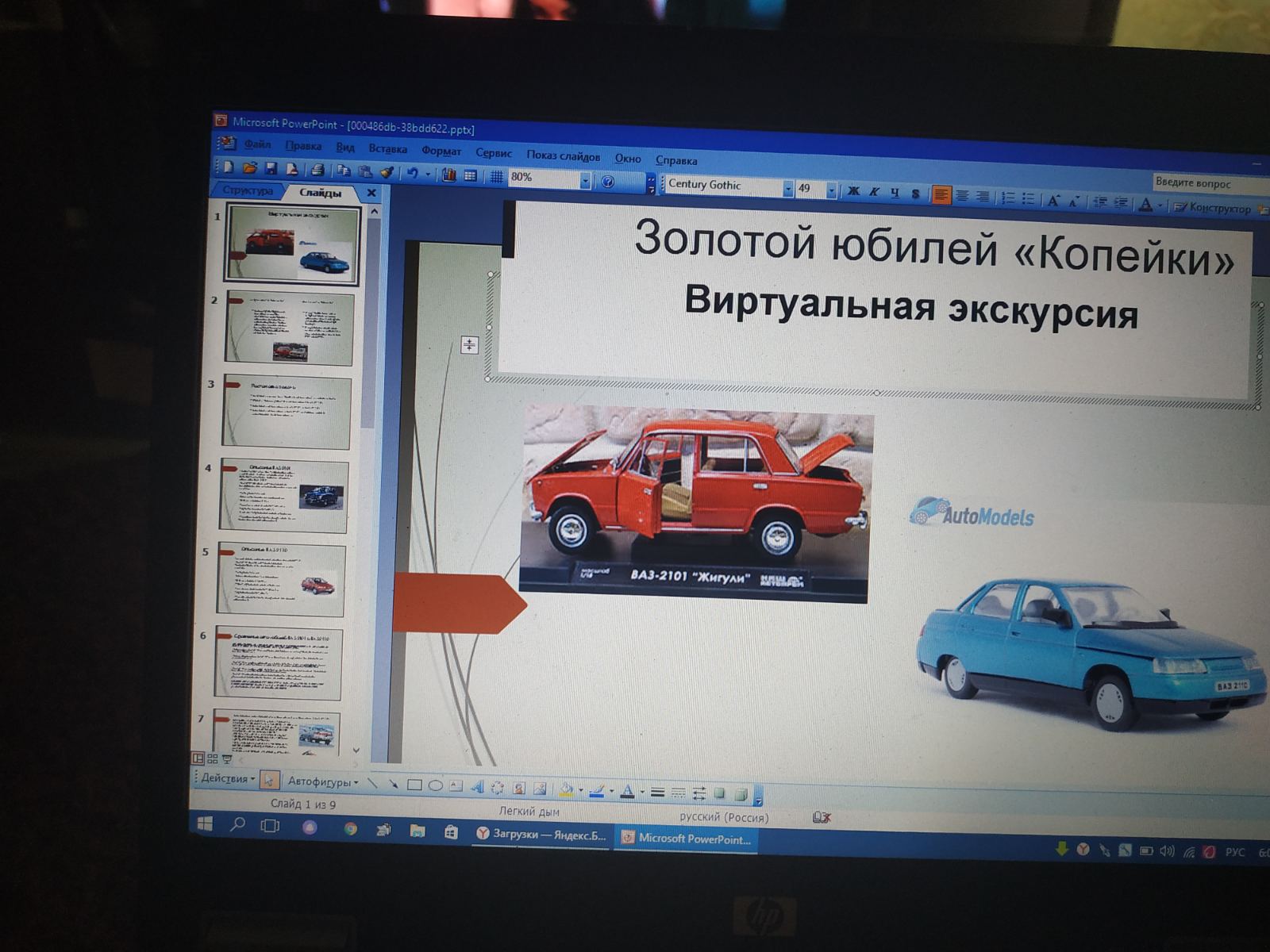This screenshot has height=952, width=1270.
Task: Align text center
Action: click(x=962, y=195)
